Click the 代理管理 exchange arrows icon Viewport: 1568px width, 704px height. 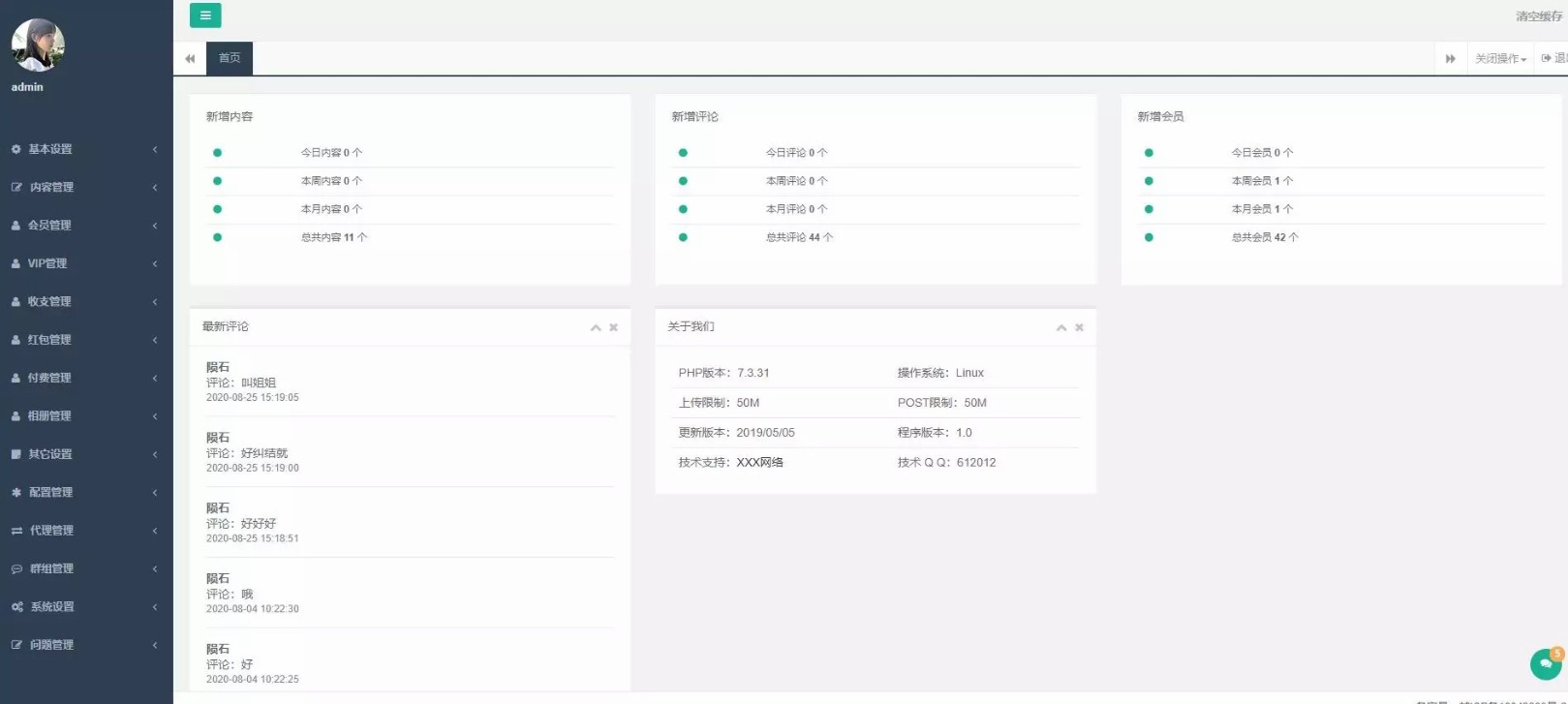click(x=16, y=531)
